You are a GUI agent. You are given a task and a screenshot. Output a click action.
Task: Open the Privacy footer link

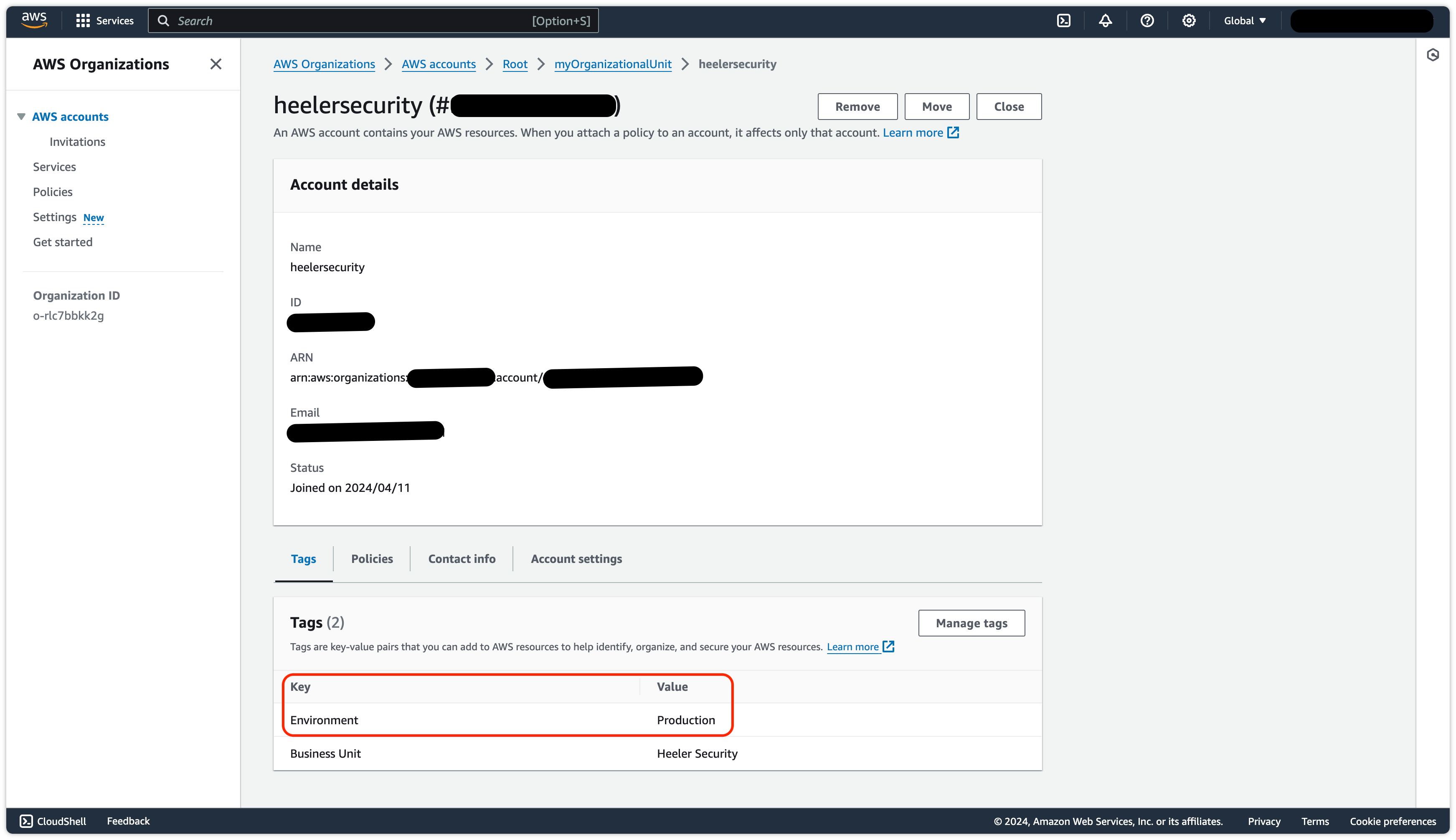pos(1264,821)
